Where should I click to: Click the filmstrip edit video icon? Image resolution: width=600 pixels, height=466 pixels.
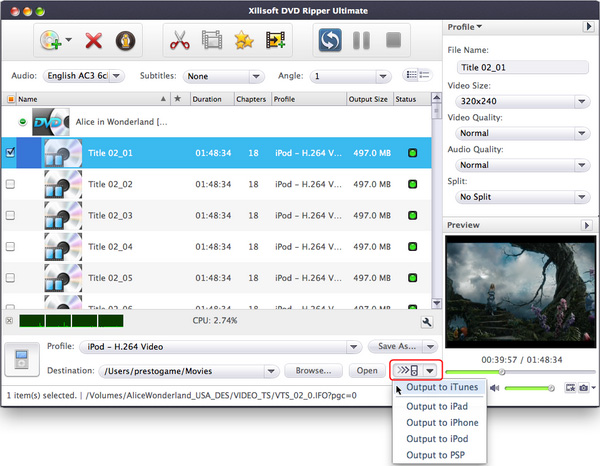click(211, 41)
